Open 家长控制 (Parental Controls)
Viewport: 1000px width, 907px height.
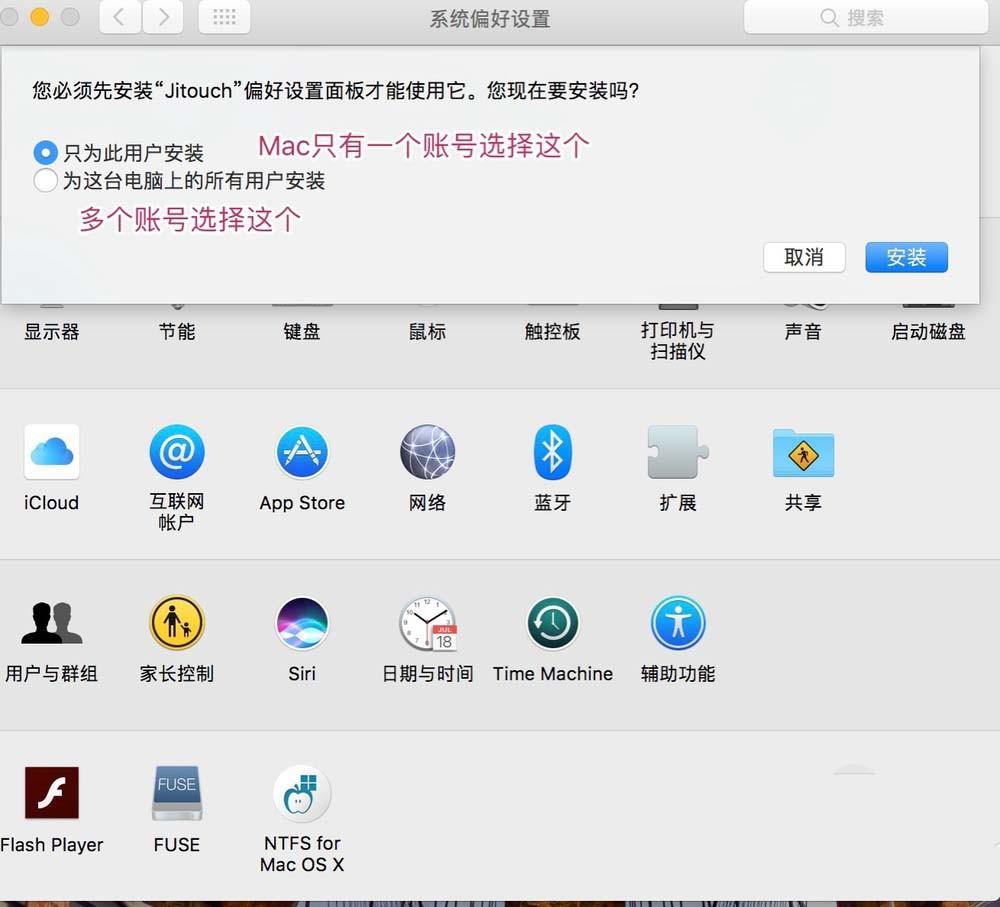tap(176, 622)
